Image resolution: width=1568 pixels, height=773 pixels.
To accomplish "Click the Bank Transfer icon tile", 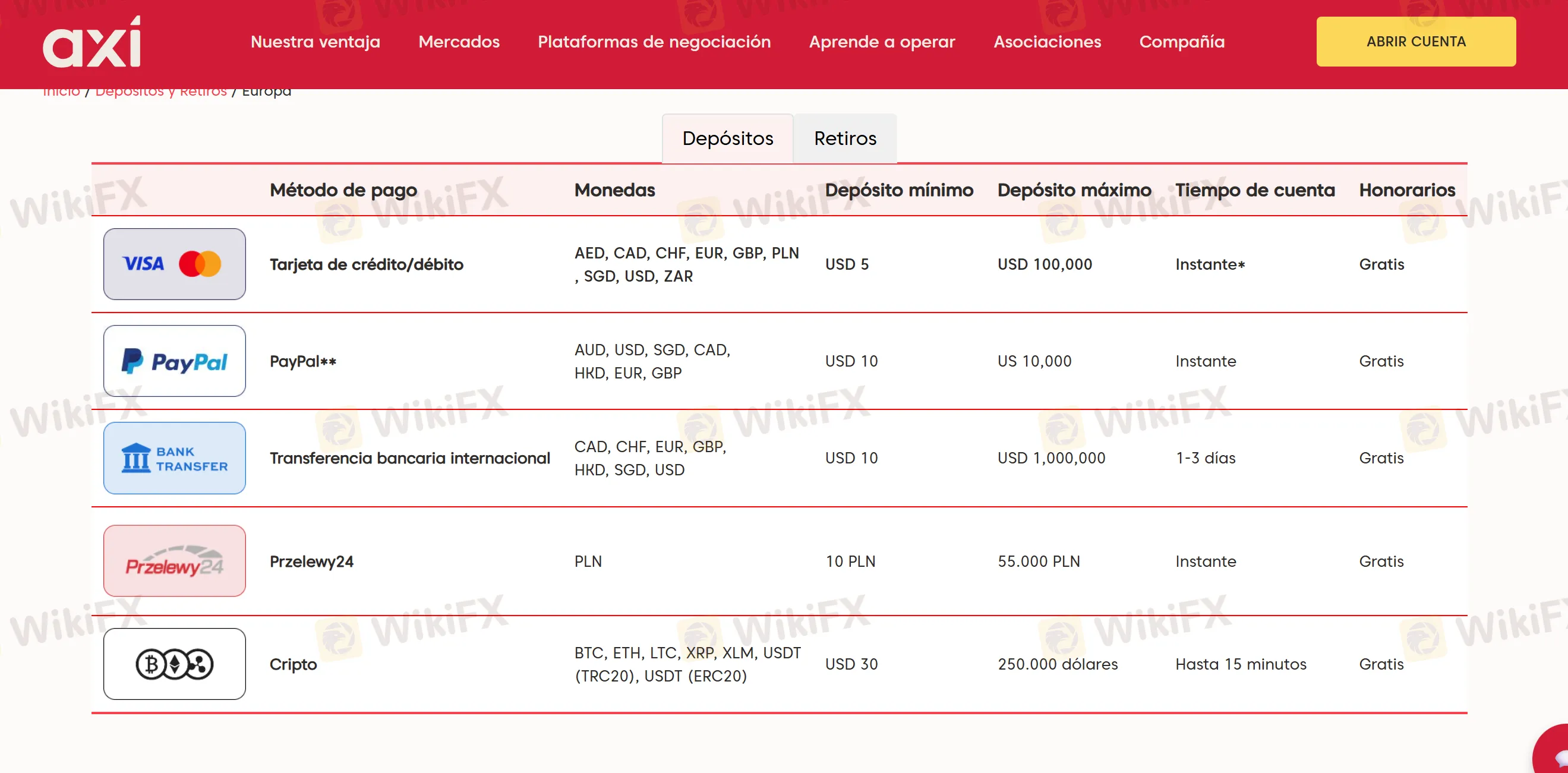I will (x=174, y=458).
